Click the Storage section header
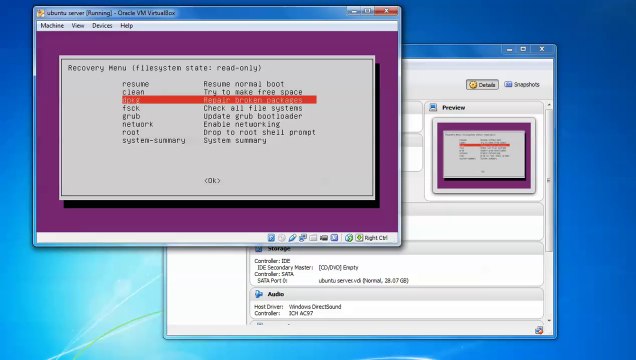The width and height of the screenshot is (636, 360). 396,248
